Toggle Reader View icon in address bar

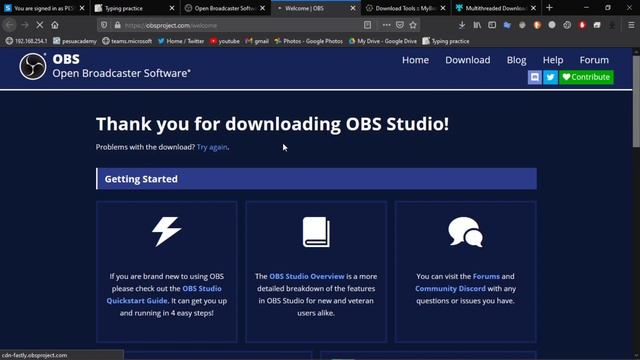click(x=367, y=25)
